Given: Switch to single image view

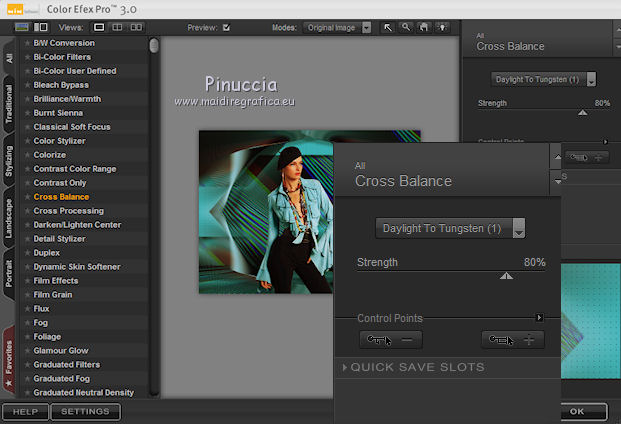Looking at the screenshot, I should point(100,27).
